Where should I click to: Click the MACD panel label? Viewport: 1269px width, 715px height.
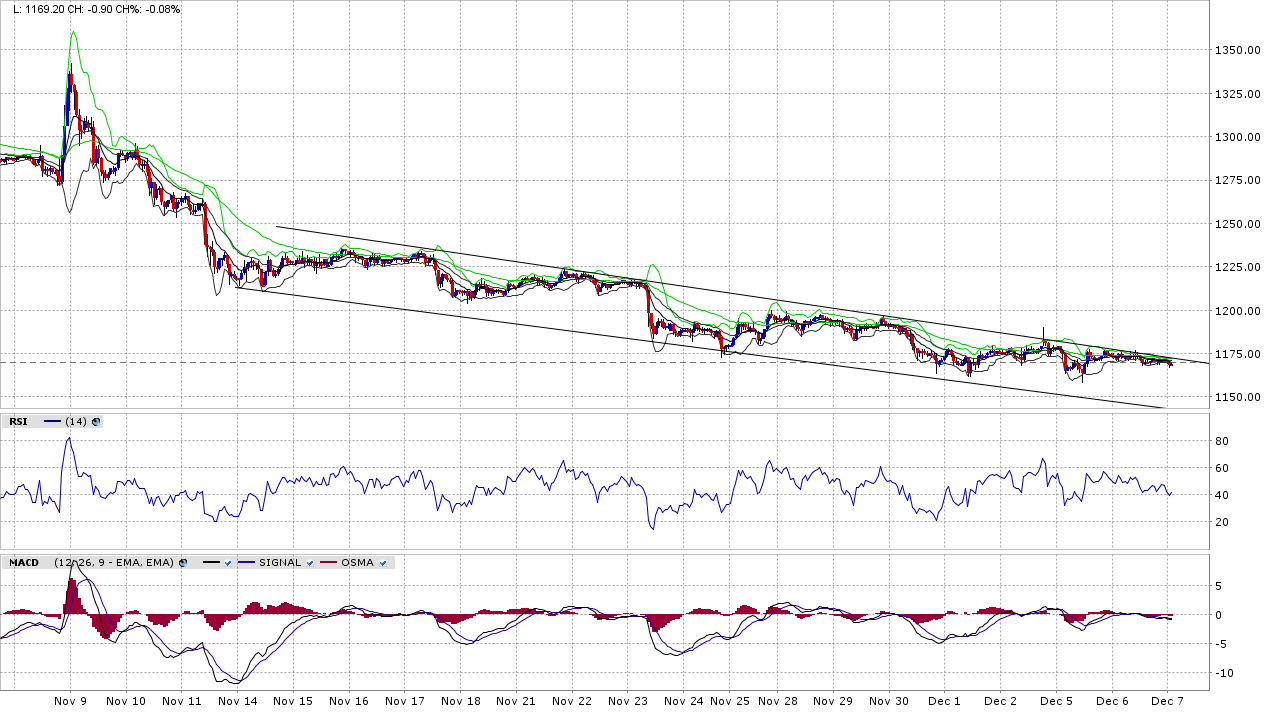coord(24,563)
